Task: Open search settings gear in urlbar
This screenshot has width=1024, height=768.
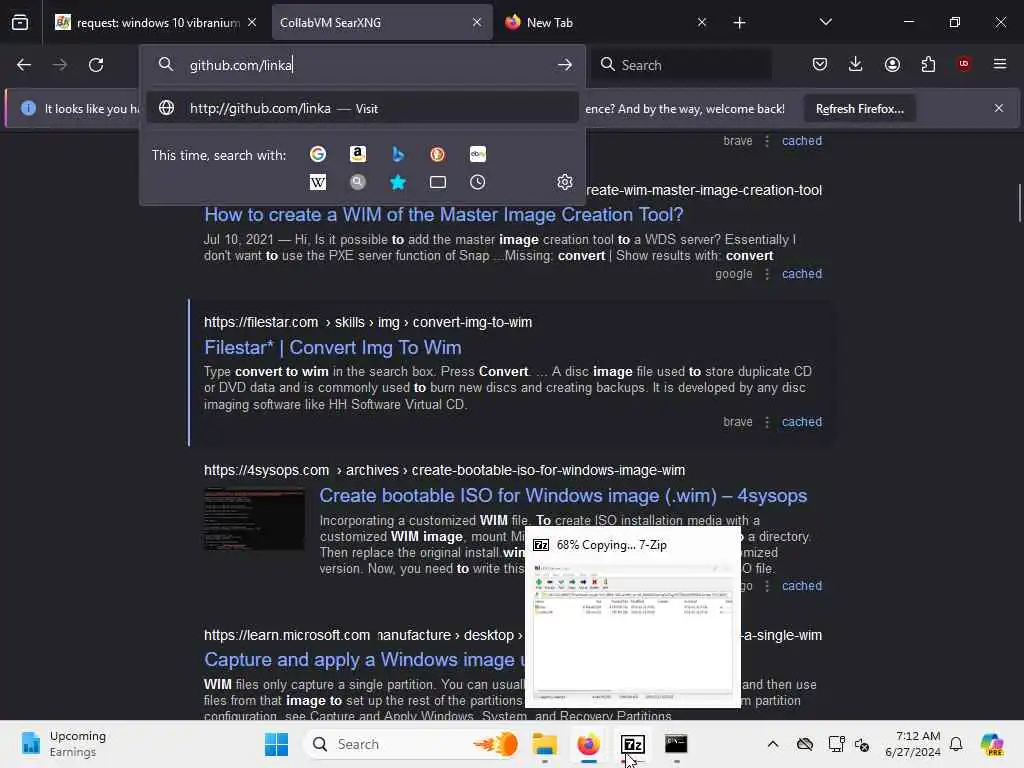Action: point(565,182)
